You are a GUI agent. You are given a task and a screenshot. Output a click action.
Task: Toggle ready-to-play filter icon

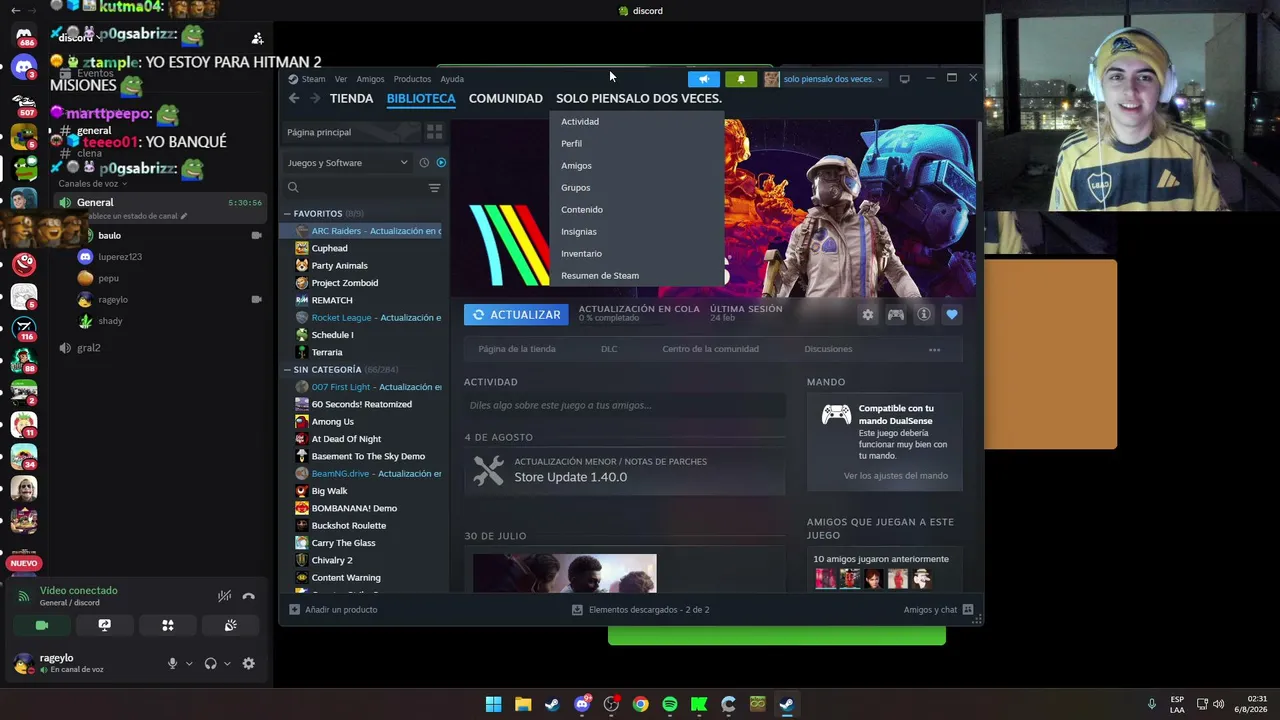tap(441, 163)
